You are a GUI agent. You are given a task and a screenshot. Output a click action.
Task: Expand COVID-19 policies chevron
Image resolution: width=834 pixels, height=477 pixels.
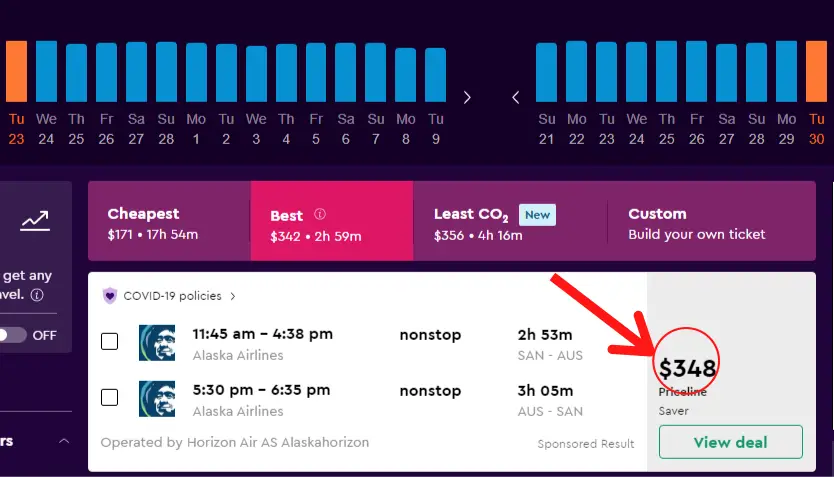point(232,296)
